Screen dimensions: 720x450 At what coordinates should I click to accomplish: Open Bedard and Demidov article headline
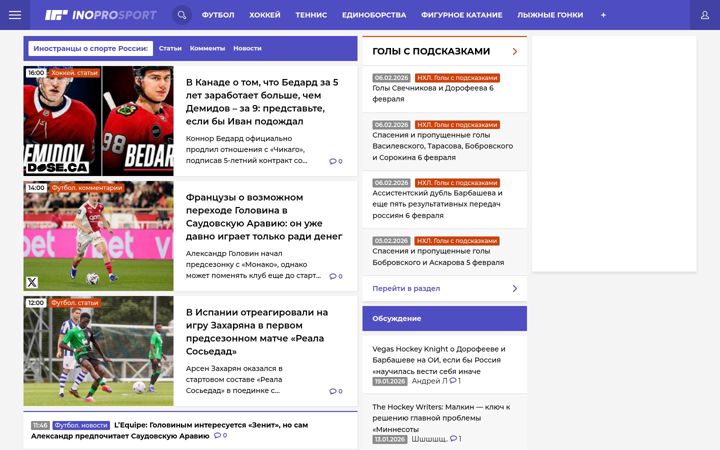click(x=262, y=101)
